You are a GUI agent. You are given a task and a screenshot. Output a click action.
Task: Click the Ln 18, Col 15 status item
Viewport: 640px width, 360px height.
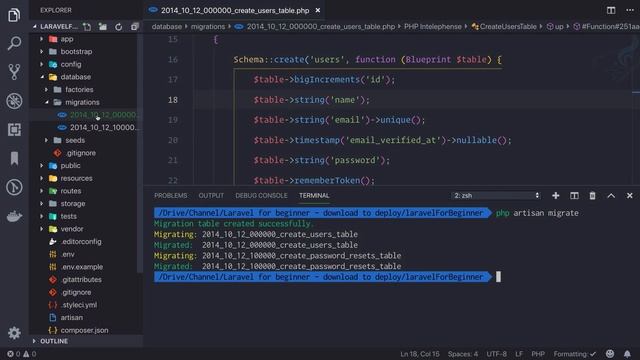point(420,354)
